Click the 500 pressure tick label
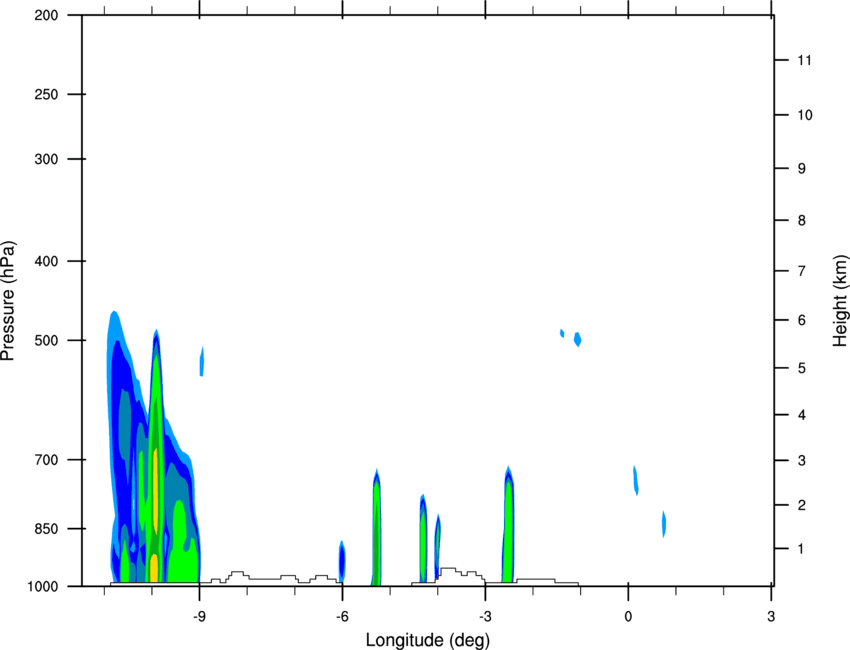 coord(46,340)
